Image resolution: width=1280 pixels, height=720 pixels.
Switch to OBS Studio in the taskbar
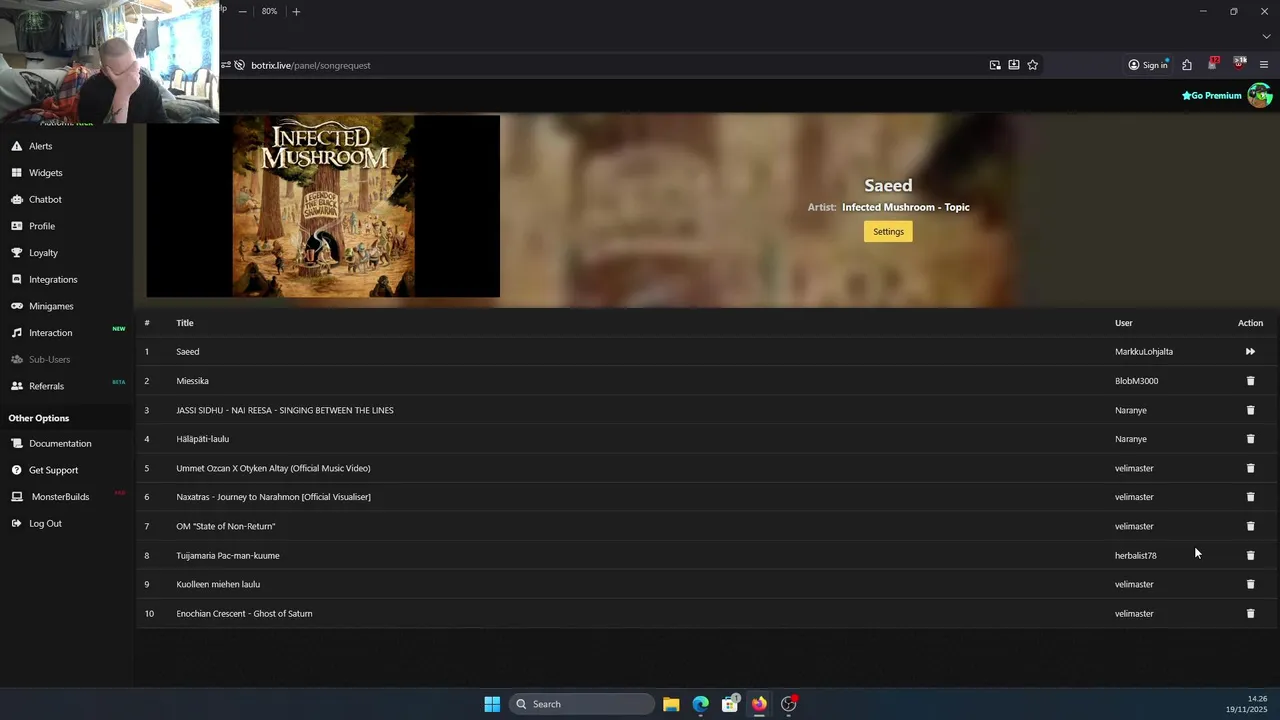(x=789, y=704)
